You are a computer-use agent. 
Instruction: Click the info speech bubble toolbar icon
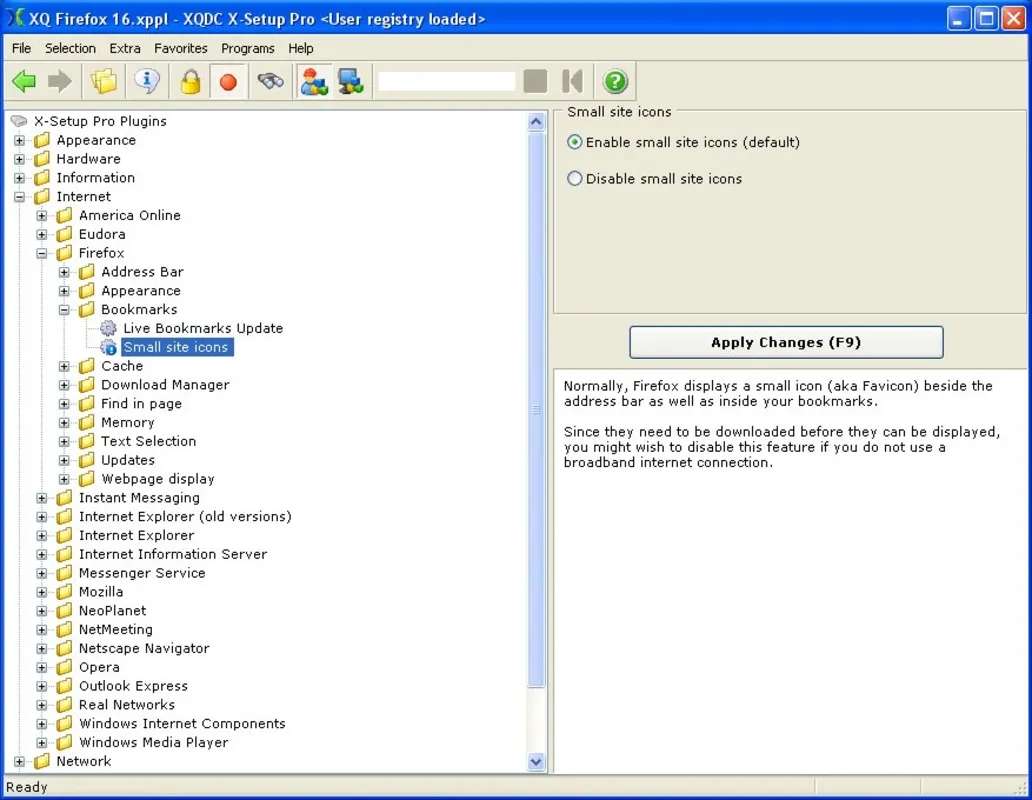coord(147,82)
